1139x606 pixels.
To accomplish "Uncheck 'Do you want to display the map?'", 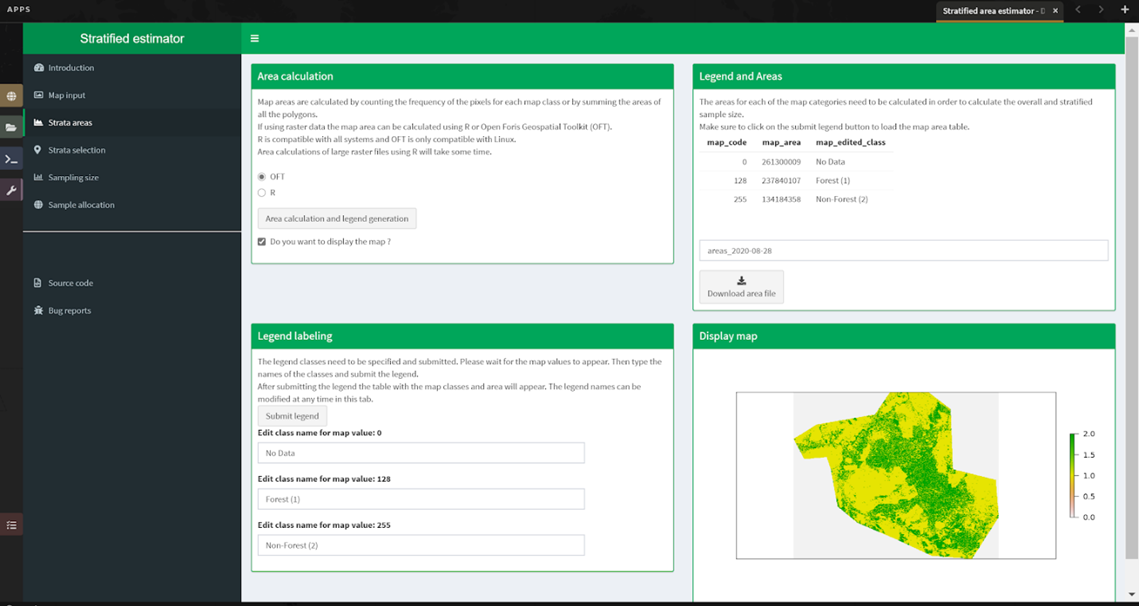I will [261, 241].
